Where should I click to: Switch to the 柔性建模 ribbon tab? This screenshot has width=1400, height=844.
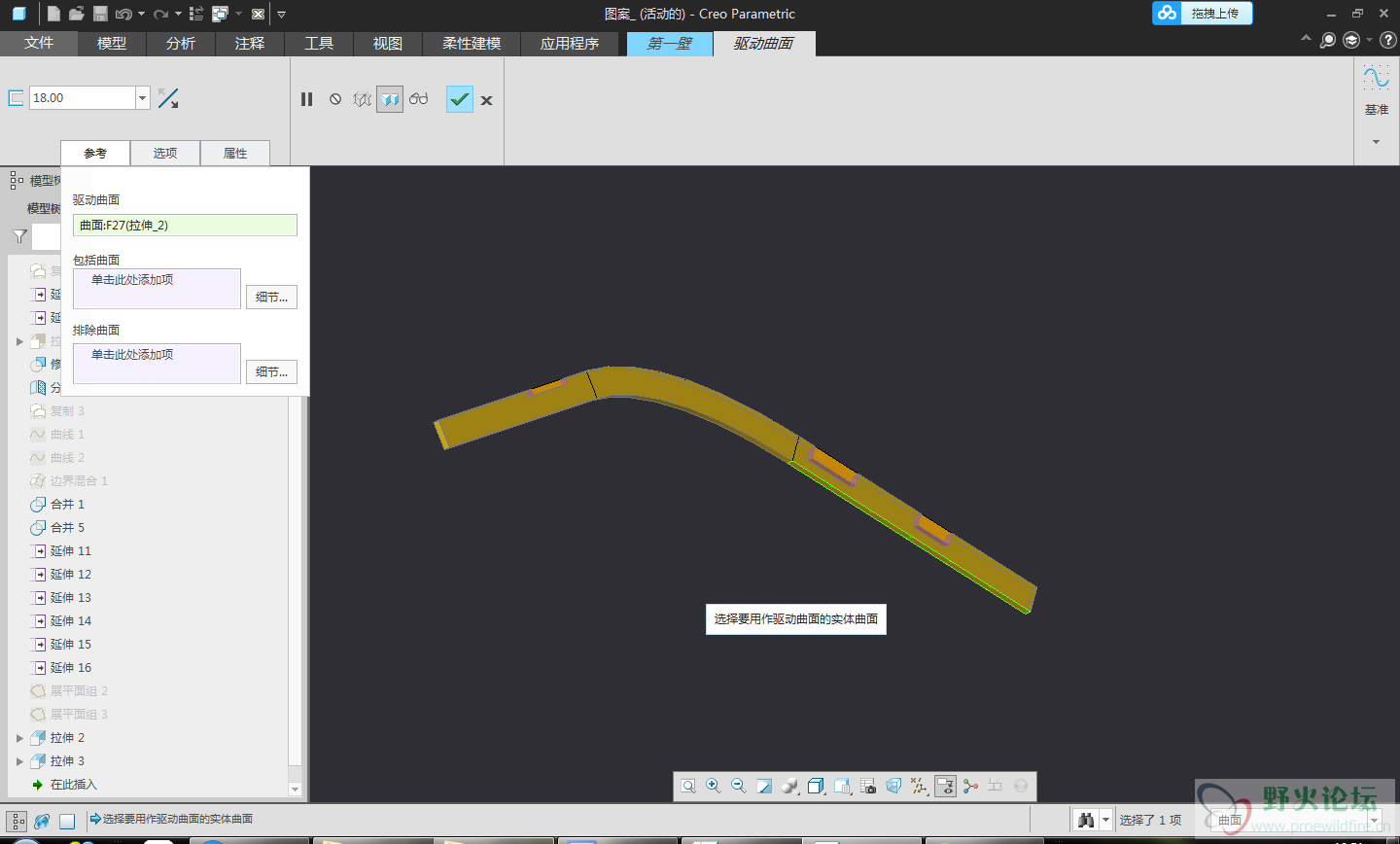472,44
